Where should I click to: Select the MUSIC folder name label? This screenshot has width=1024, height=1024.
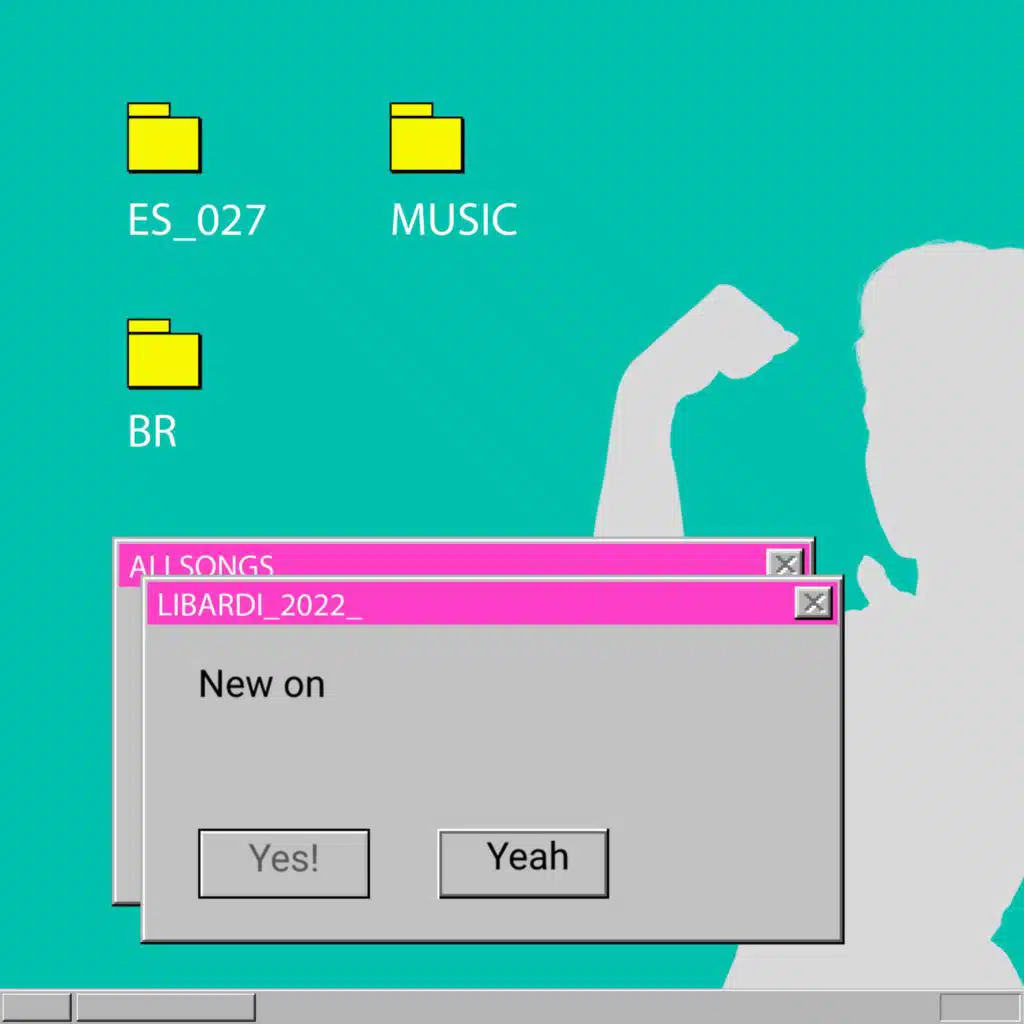[453, 220]
